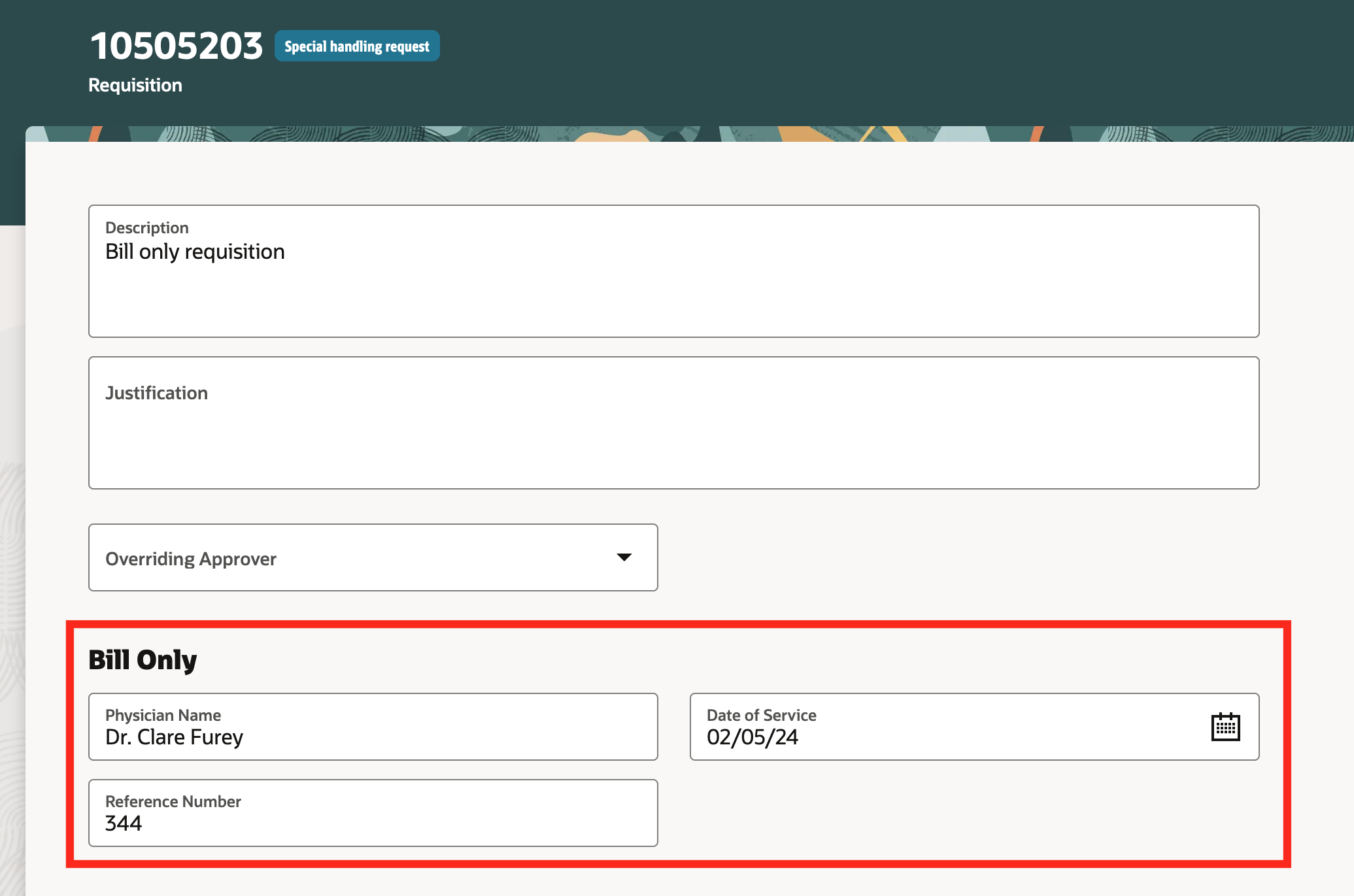The height and width of the screenshot is (896, 1354).
Task: Click the Special handling request badge
Action: click(357, 46)
